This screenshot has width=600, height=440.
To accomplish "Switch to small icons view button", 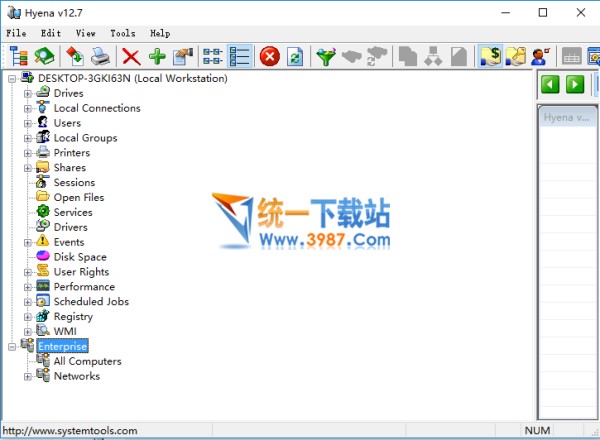I will (213, 57).
